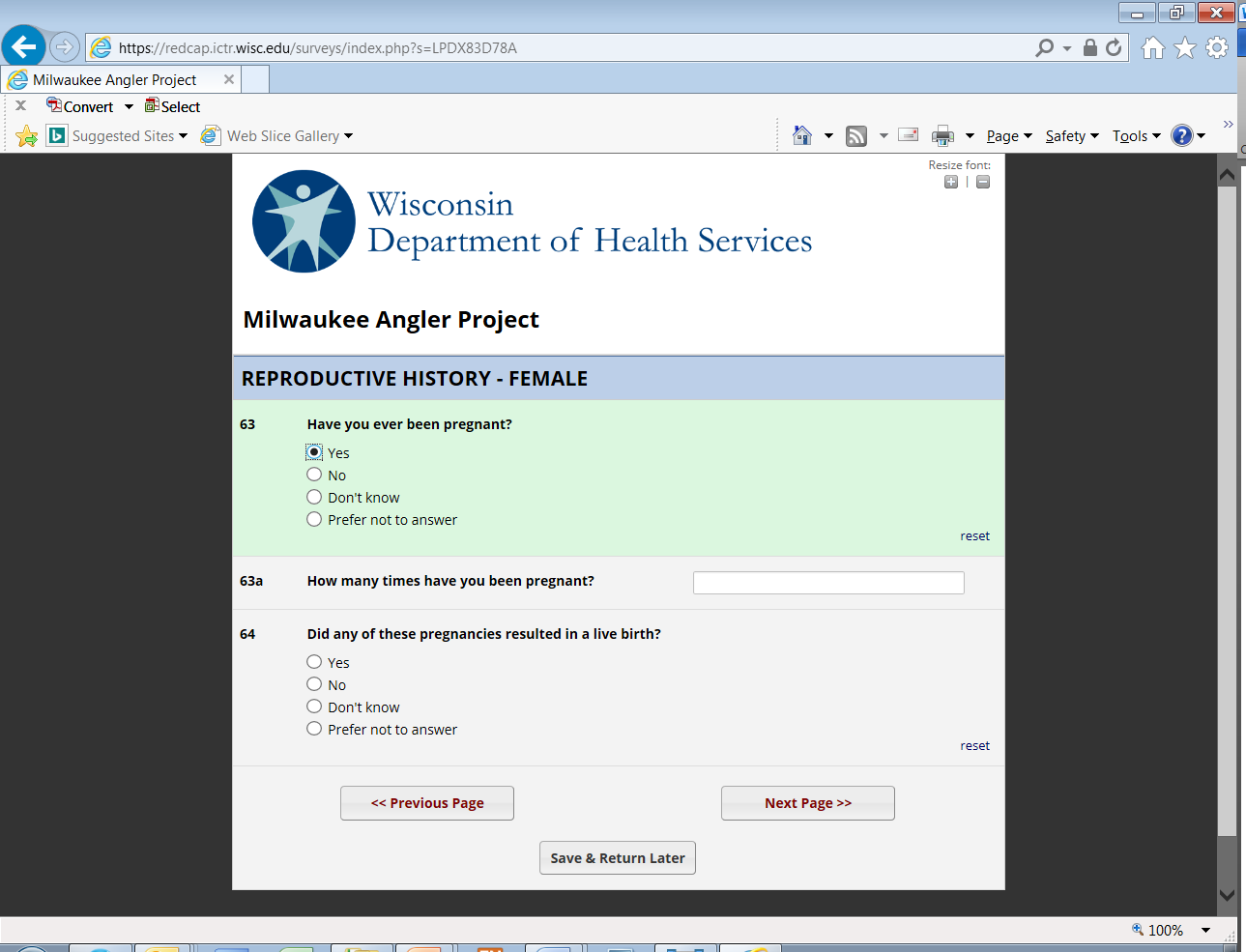Click the Select toolbar button
The width and height of the screenshot is (1246, 952).
point(172,106)
